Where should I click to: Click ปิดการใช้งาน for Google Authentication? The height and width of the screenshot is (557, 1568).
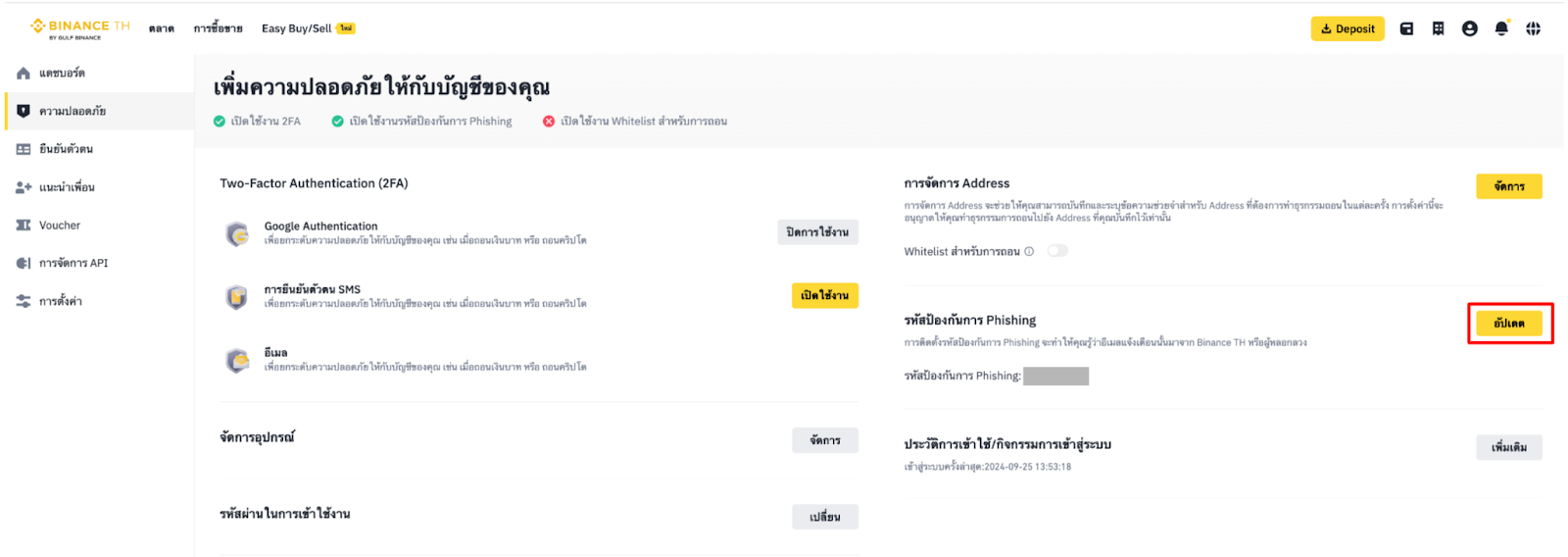(x=817, y=232)
